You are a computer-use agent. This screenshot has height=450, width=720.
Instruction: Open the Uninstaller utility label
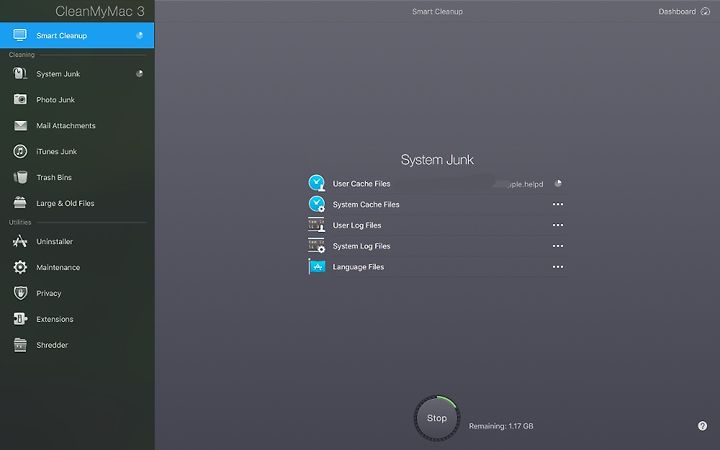tap(55, 242)
